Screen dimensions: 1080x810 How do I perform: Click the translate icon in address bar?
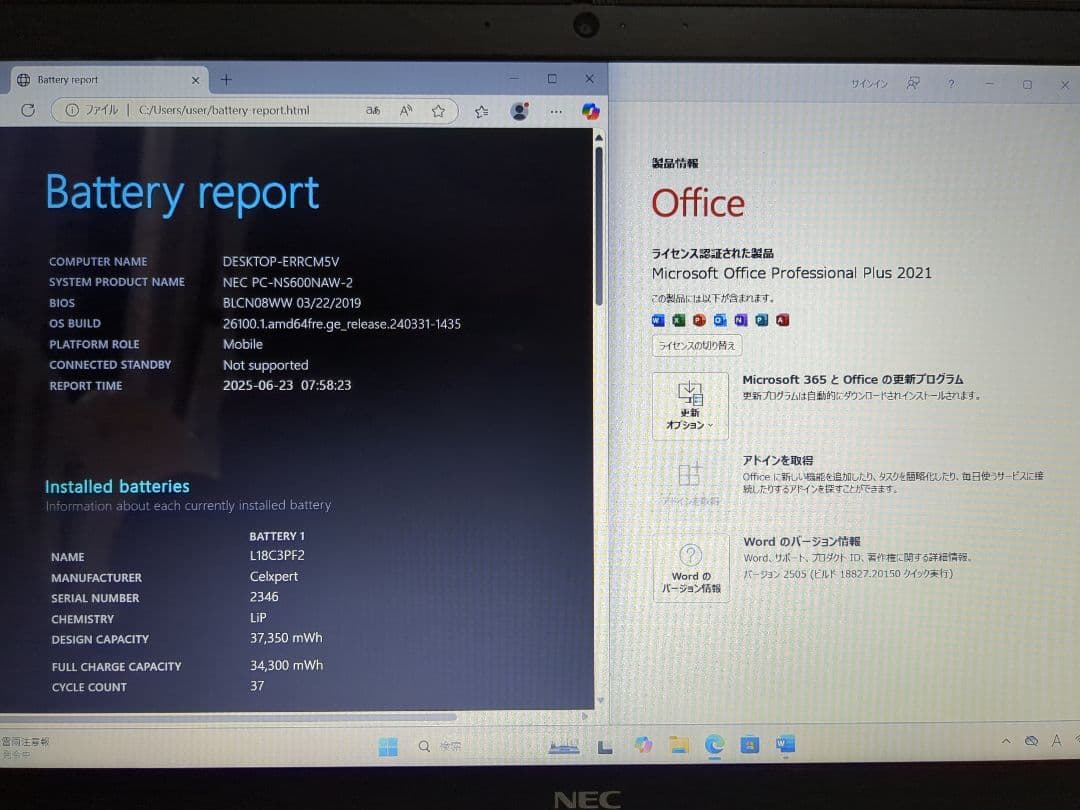coord(374,111)
